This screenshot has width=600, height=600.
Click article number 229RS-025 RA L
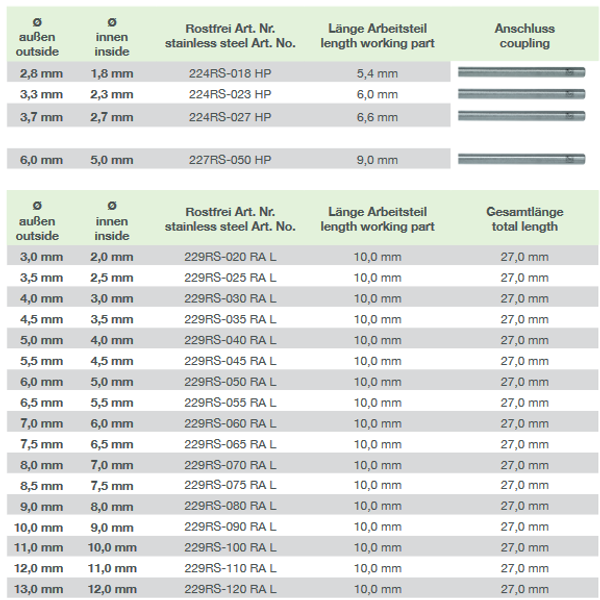(x=230, y=277)
